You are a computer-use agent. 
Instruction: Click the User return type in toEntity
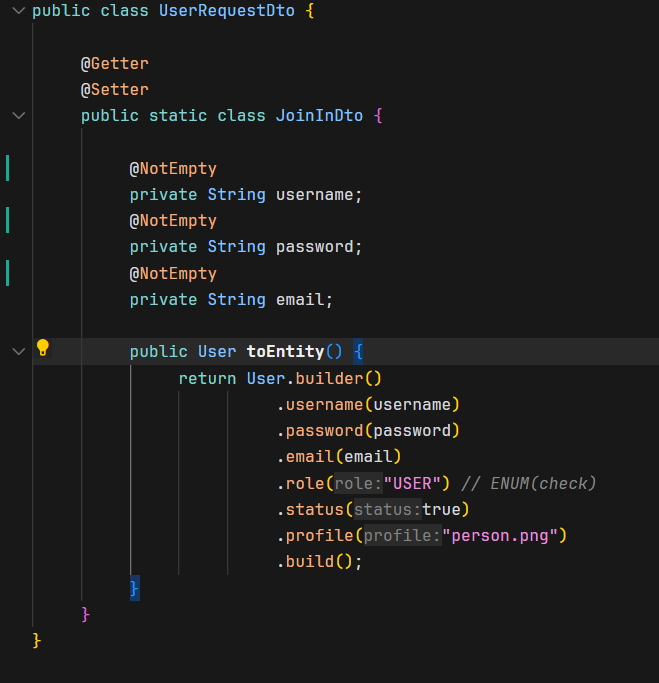coord(217,352)
